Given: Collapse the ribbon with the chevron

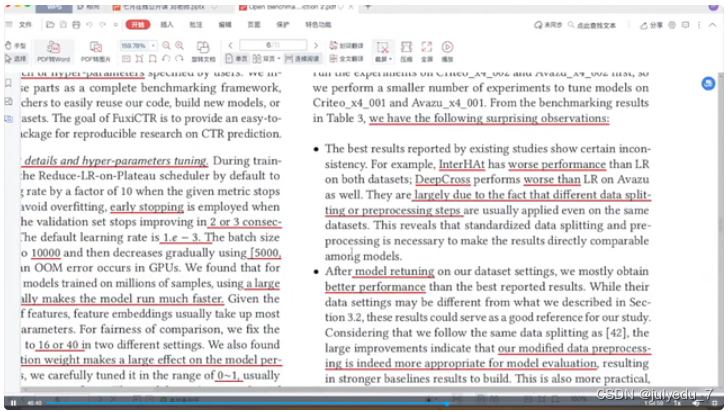Looking at the screenshot, I should pyautogui.click(x=712, y=25).
